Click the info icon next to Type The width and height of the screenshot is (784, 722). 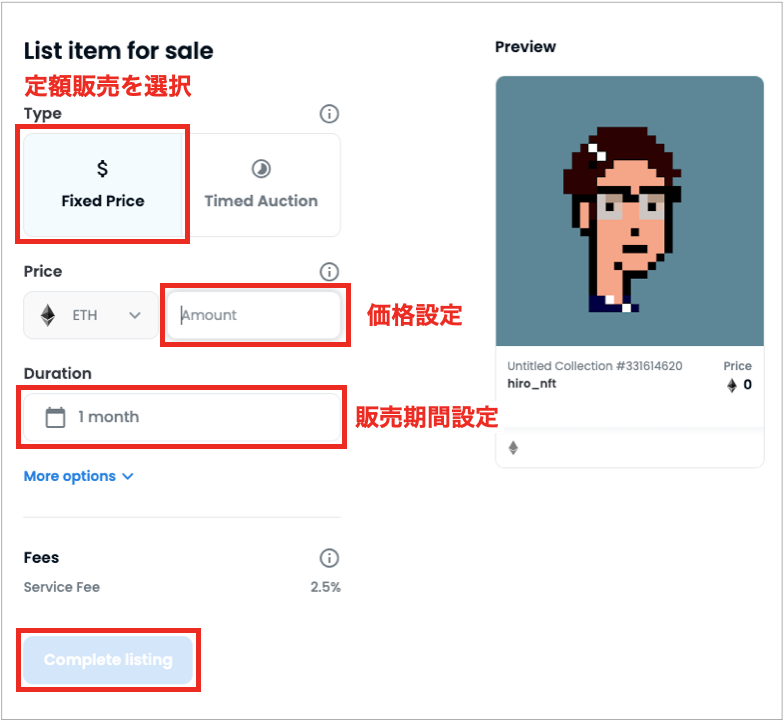click(329, 114)
